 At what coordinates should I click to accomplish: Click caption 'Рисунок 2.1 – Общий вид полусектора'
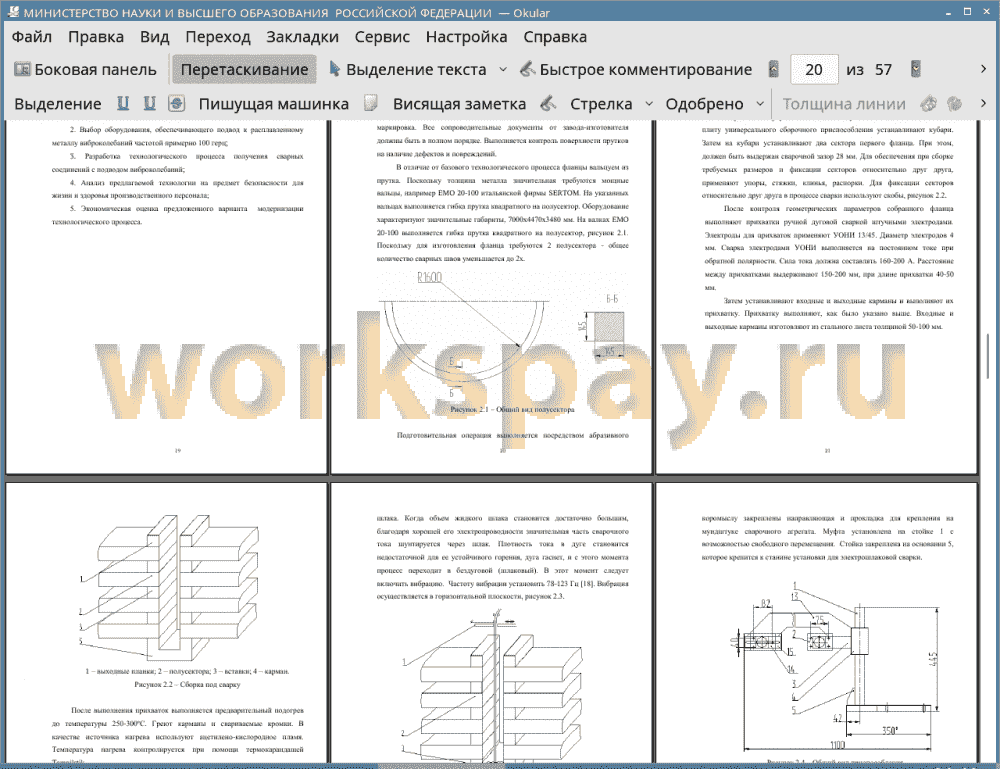click(512, 409)
